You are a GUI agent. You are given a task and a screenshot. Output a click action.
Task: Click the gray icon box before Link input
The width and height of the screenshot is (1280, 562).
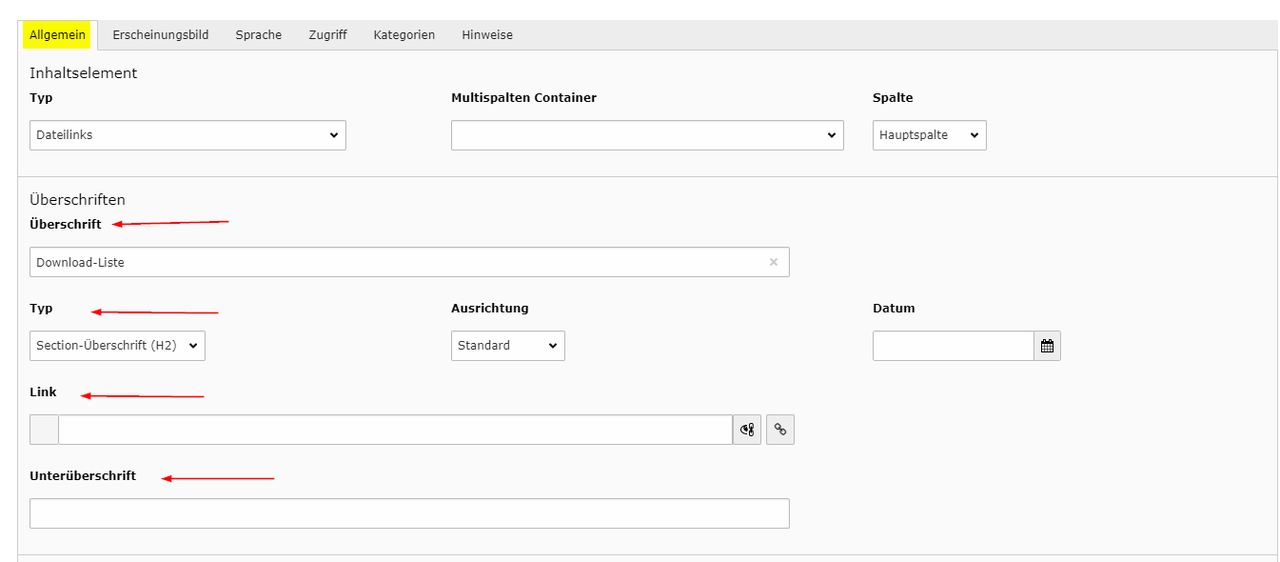(44, 430)
